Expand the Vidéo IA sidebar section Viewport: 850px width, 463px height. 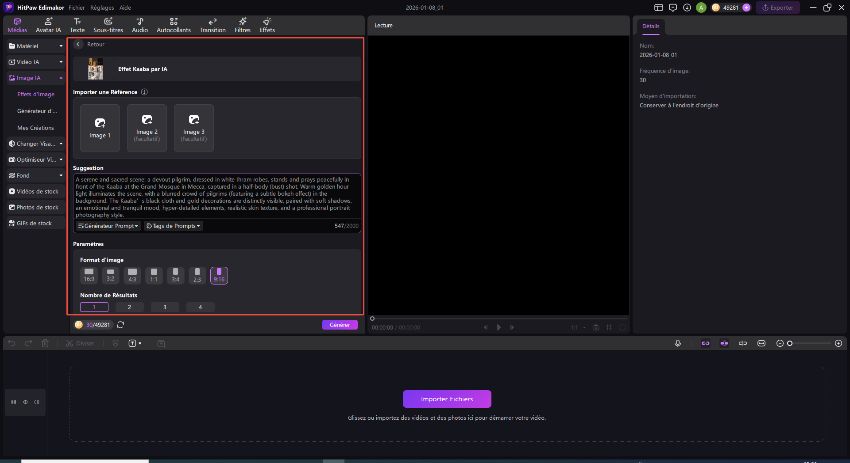coord(34,62)
